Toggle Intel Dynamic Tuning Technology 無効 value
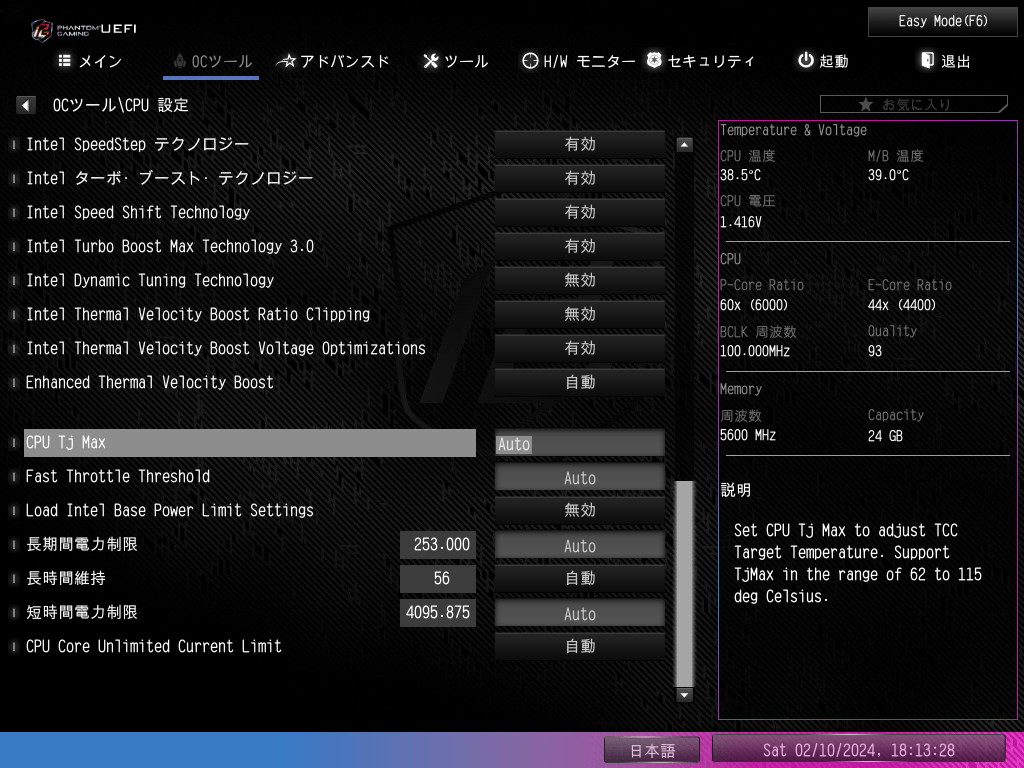Image resolution: width=1024 pixels, height=768 pixels. pyautogui.click(x=579, y=280)
